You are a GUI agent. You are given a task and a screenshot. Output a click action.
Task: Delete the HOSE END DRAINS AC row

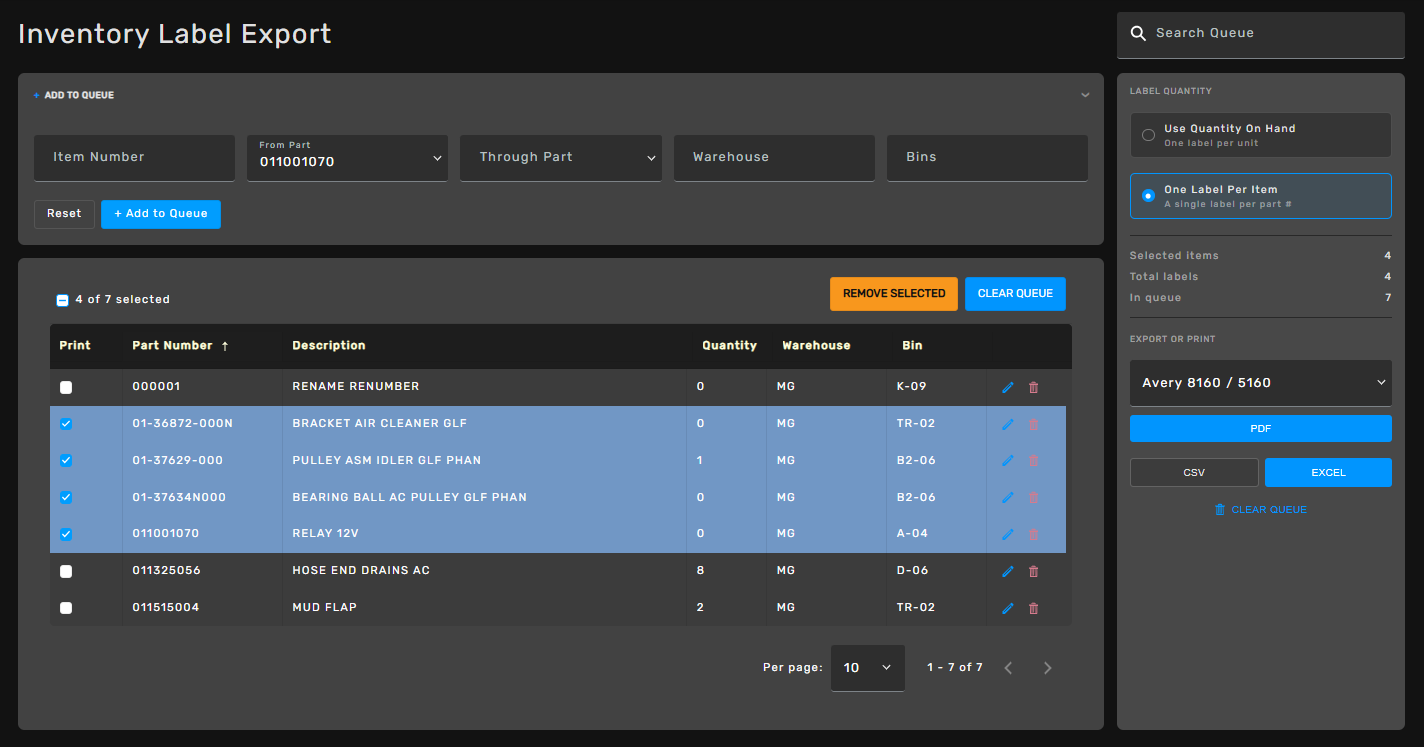pyautogui.click(x=1033, y=571)
